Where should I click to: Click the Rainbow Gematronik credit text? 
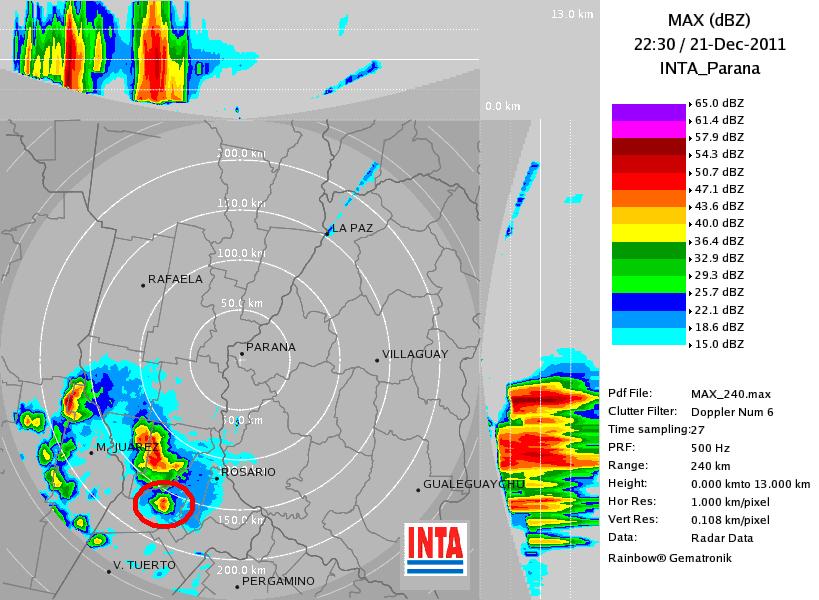[670, 558]
